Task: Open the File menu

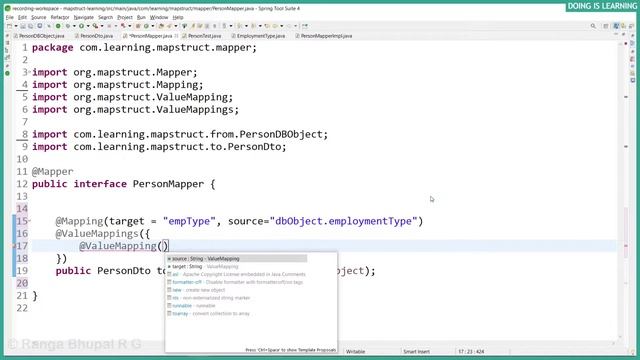Action: pyautogui.click(x=10, y=17)
